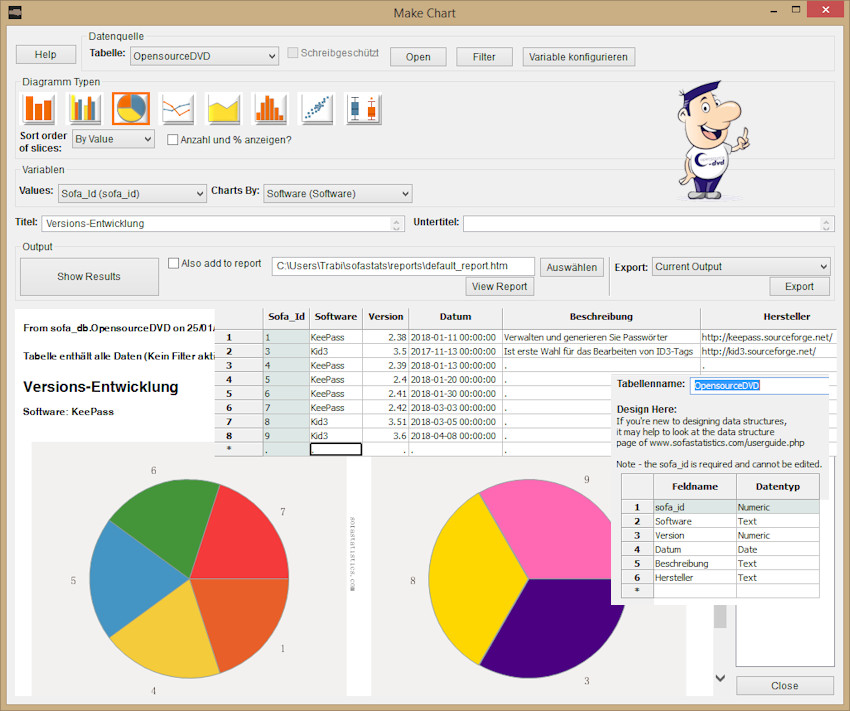Screen dimensions: 850x711
Task: Select the line chart type
Action: pyautogui.click(x=177, y=107)
